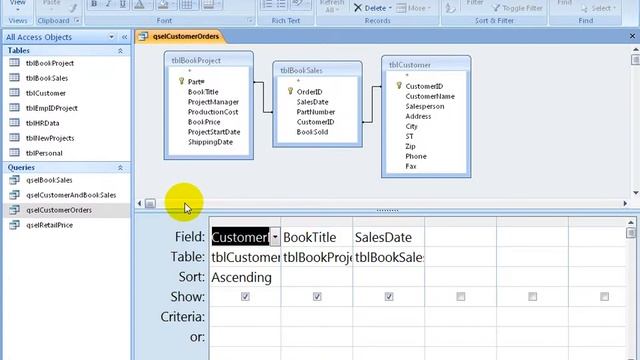Click Toggle Filter in Sort & Filter
640x360 pixels.
(x=517, y=8)
